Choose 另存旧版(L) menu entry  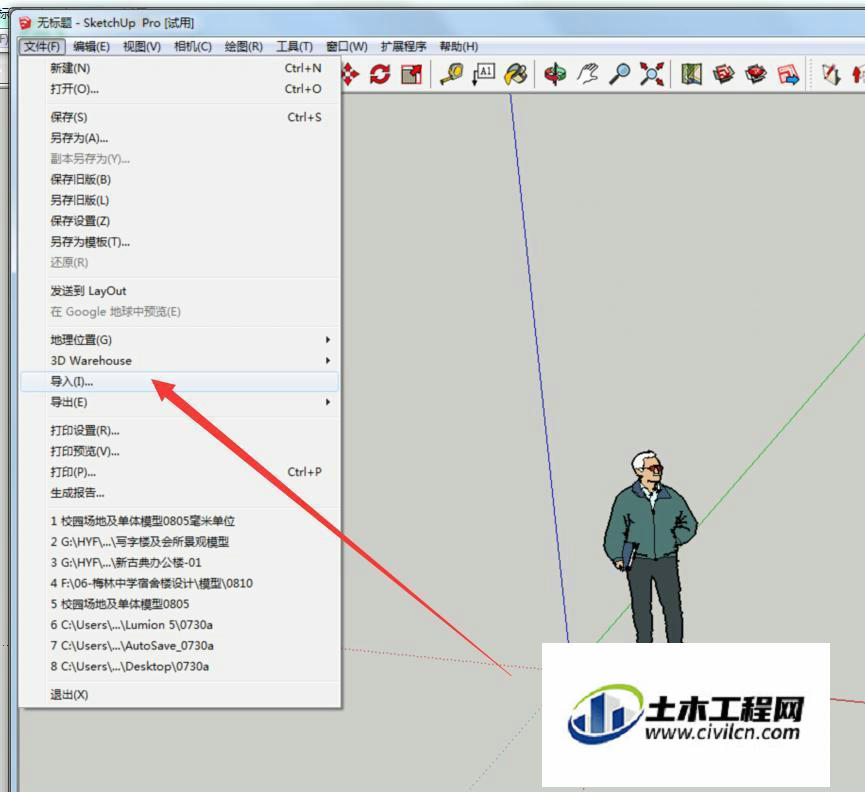coord(179,200)
